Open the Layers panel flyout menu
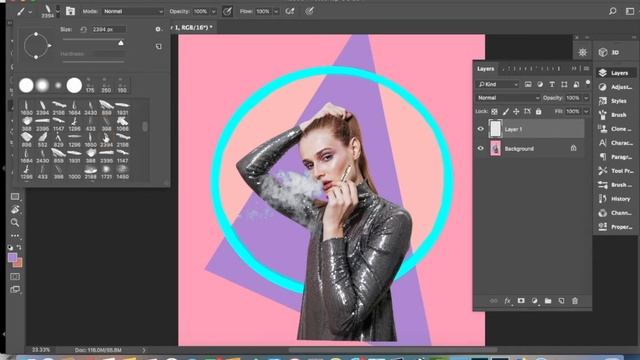The width and height of the screenshot is (640, 360). point(586,69)
